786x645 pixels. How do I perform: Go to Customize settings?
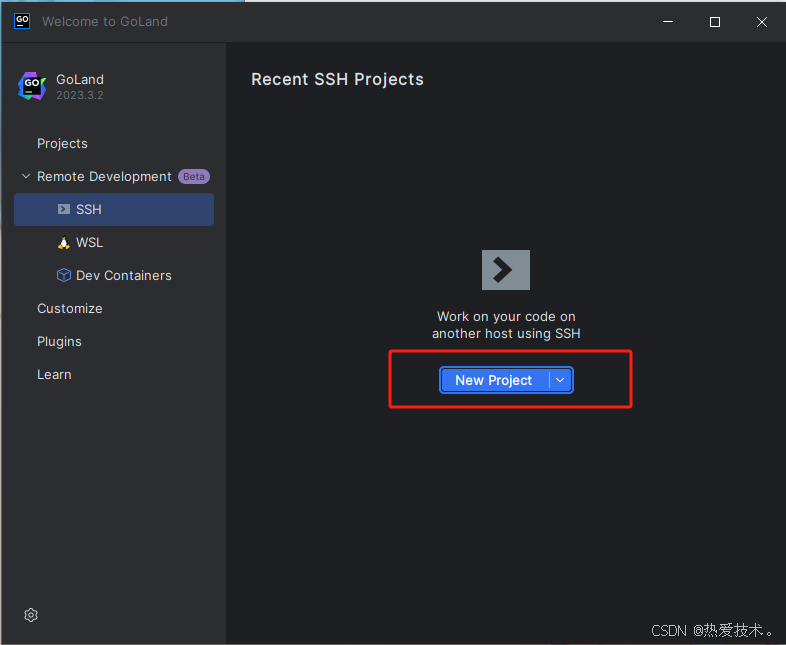point(70,308)
